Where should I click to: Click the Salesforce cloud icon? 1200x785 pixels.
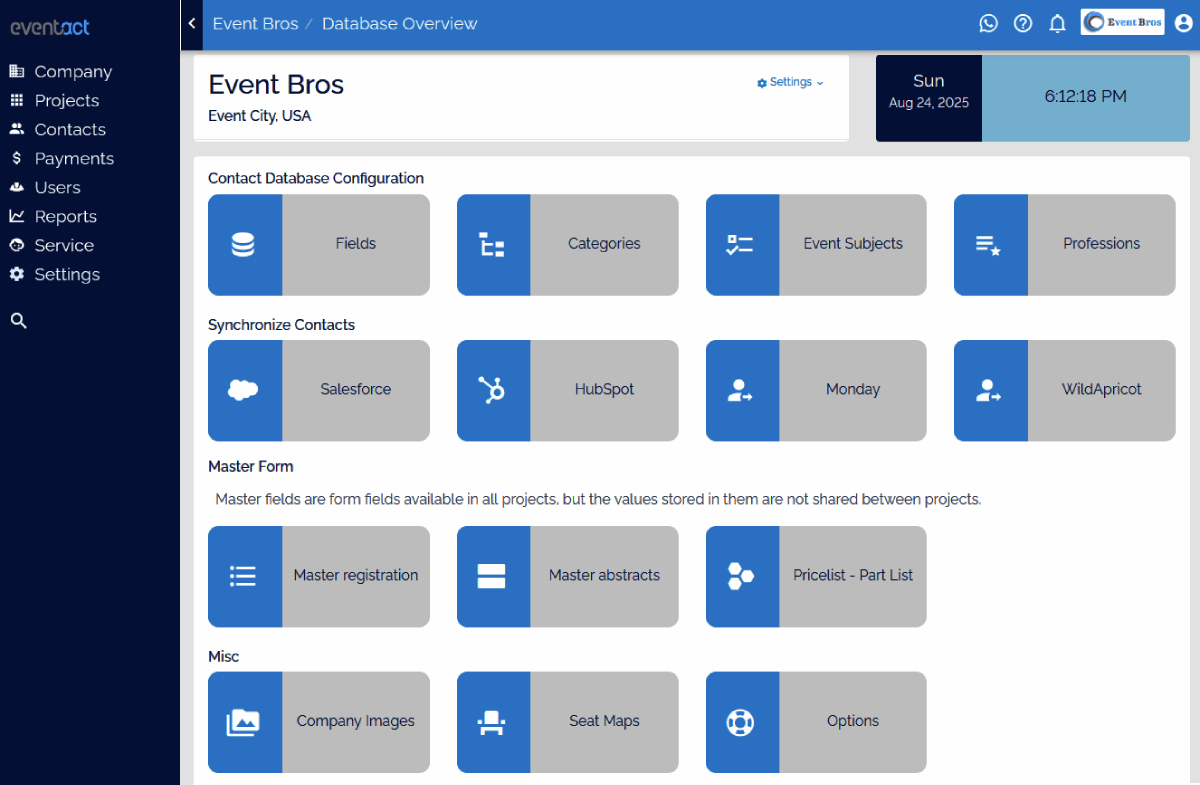click(x=244, y=390)
